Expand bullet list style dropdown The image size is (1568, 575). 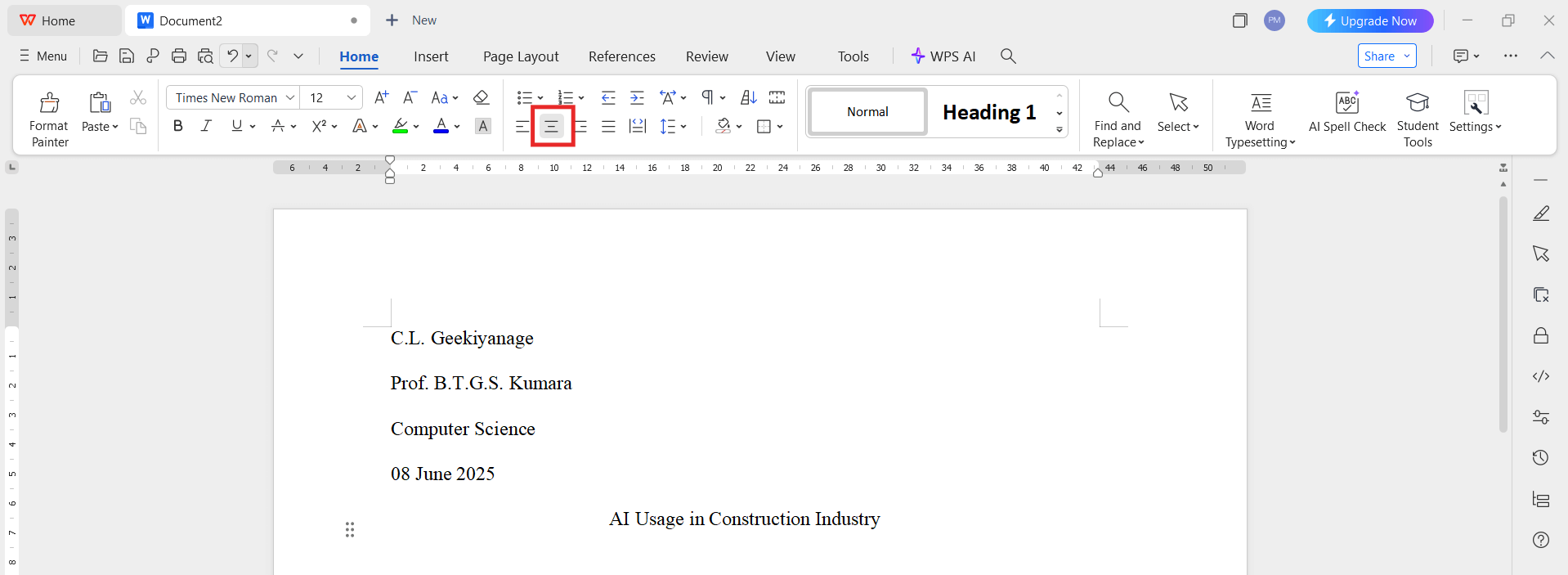coord(540,98)
